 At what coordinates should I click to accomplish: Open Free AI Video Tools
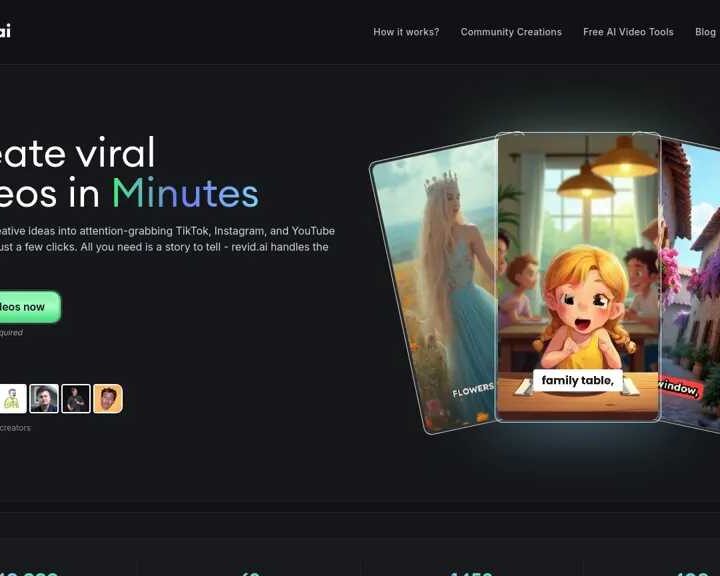click(628, 32)
